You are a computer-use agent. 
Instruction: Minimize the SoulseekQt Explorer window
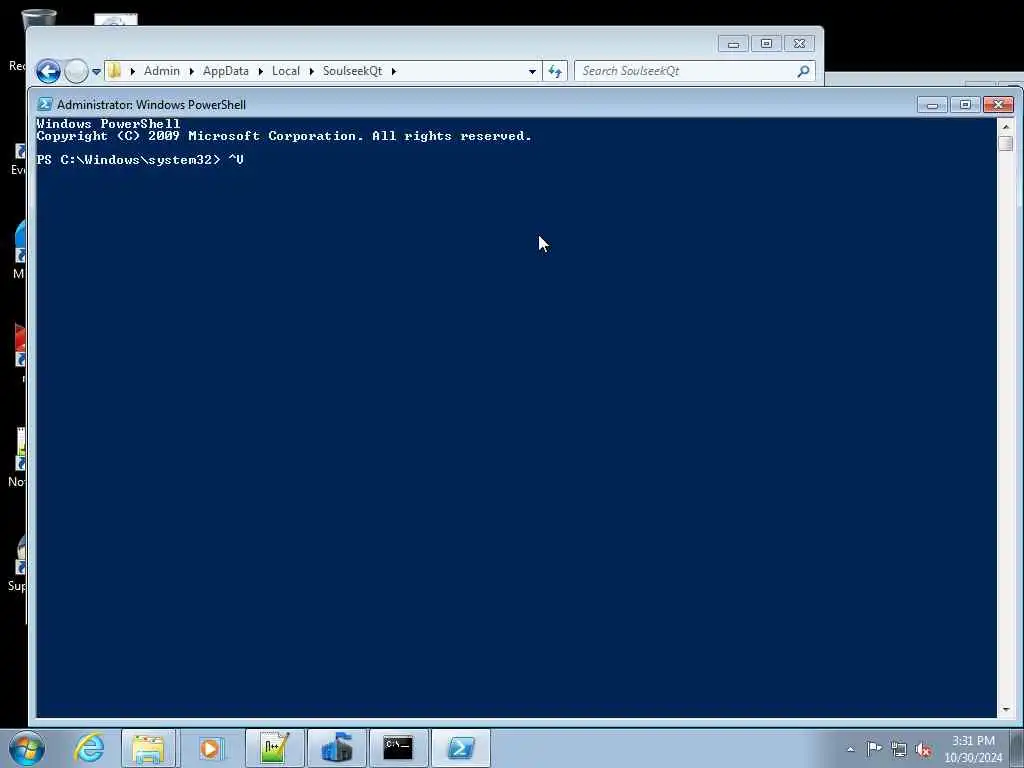pos(733,44)
